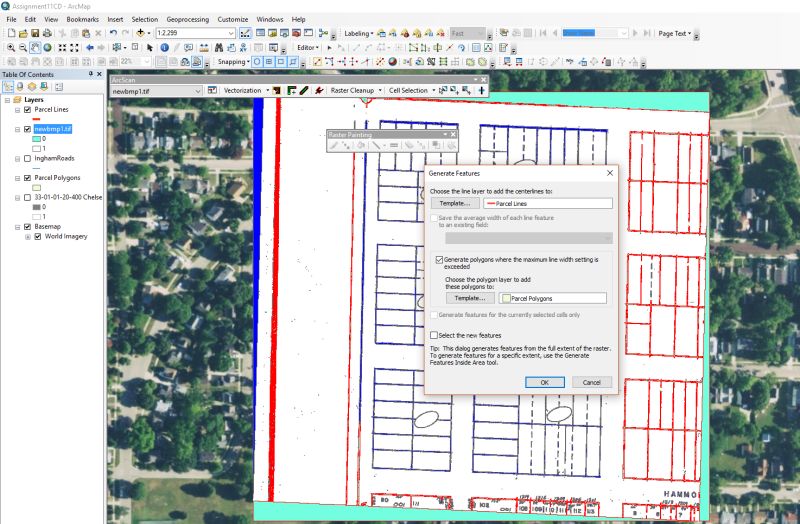The width and height of the screenshot is (800, 524).
Task: Open the Geoprocessing menu
Action: click(x=187, y=19)
